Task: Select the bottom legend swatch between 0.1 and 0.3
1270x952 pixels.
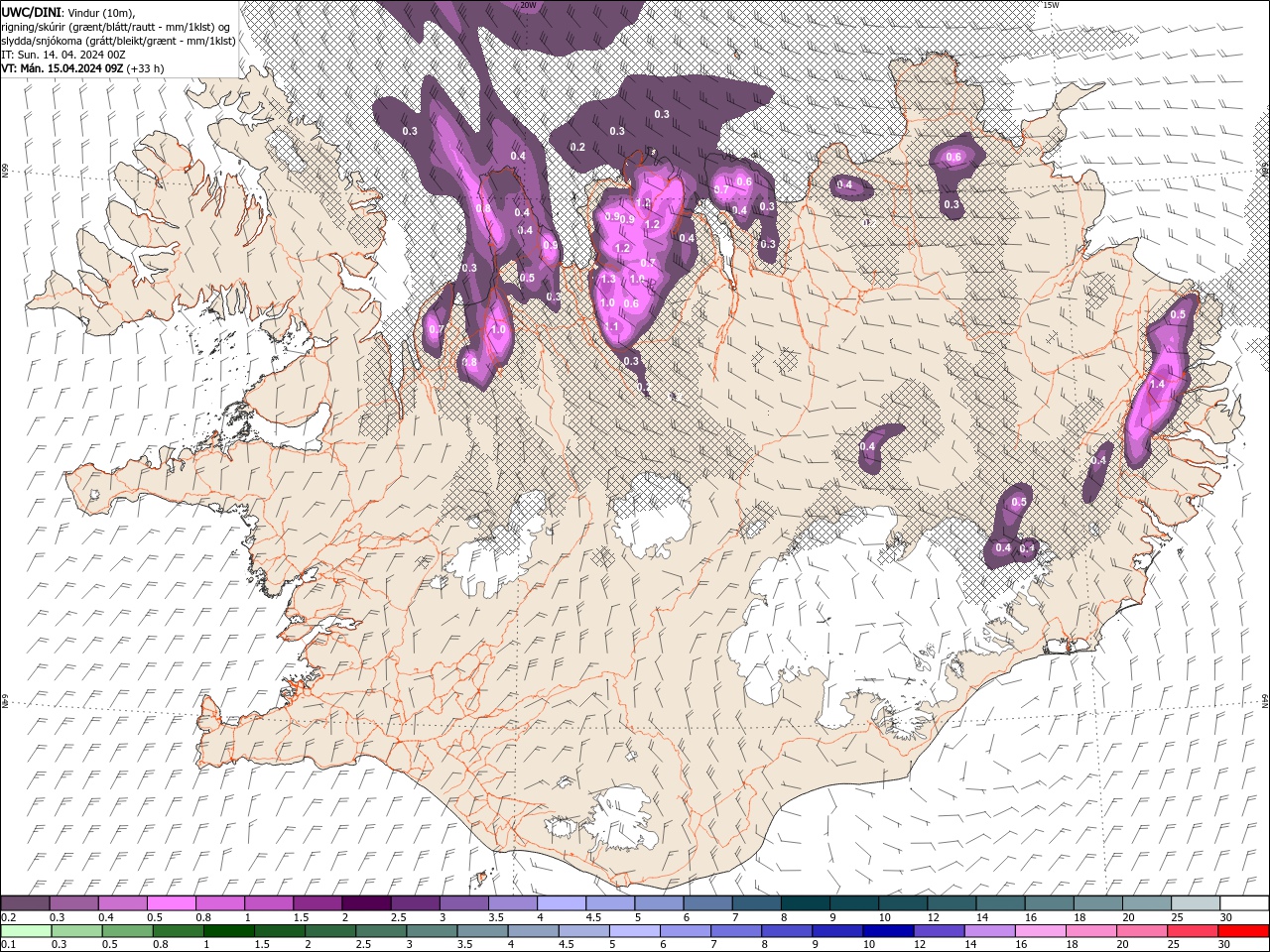Action: tap(26, 931)
